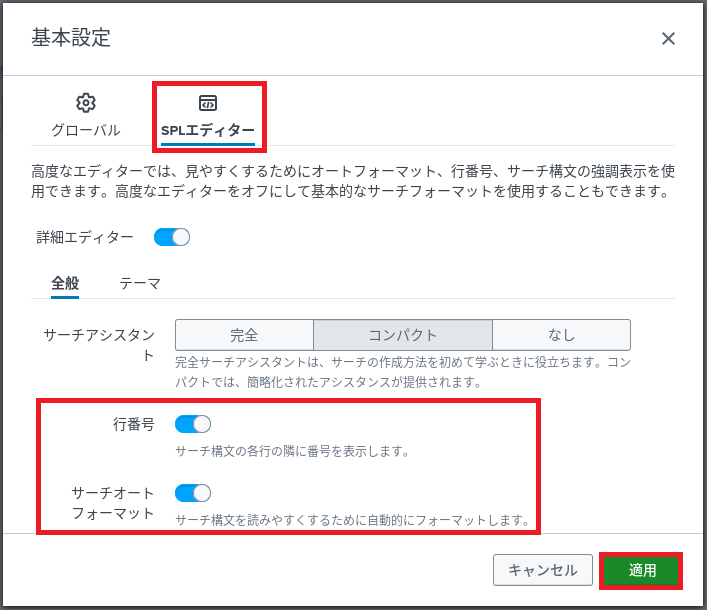The image size is (707, 610).
Task: Toggle the サーチオートフォーマット switch
Action: point(193,493)
